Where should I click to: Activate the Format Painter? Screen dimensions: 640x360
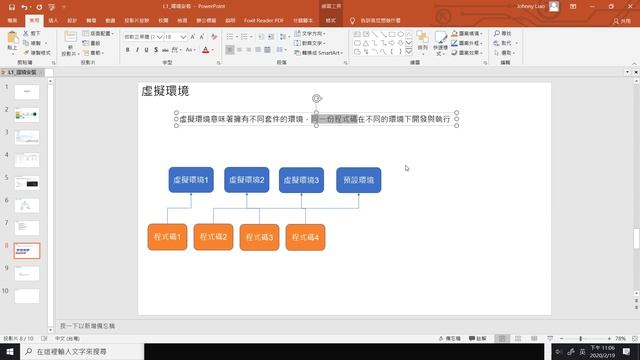37,53
